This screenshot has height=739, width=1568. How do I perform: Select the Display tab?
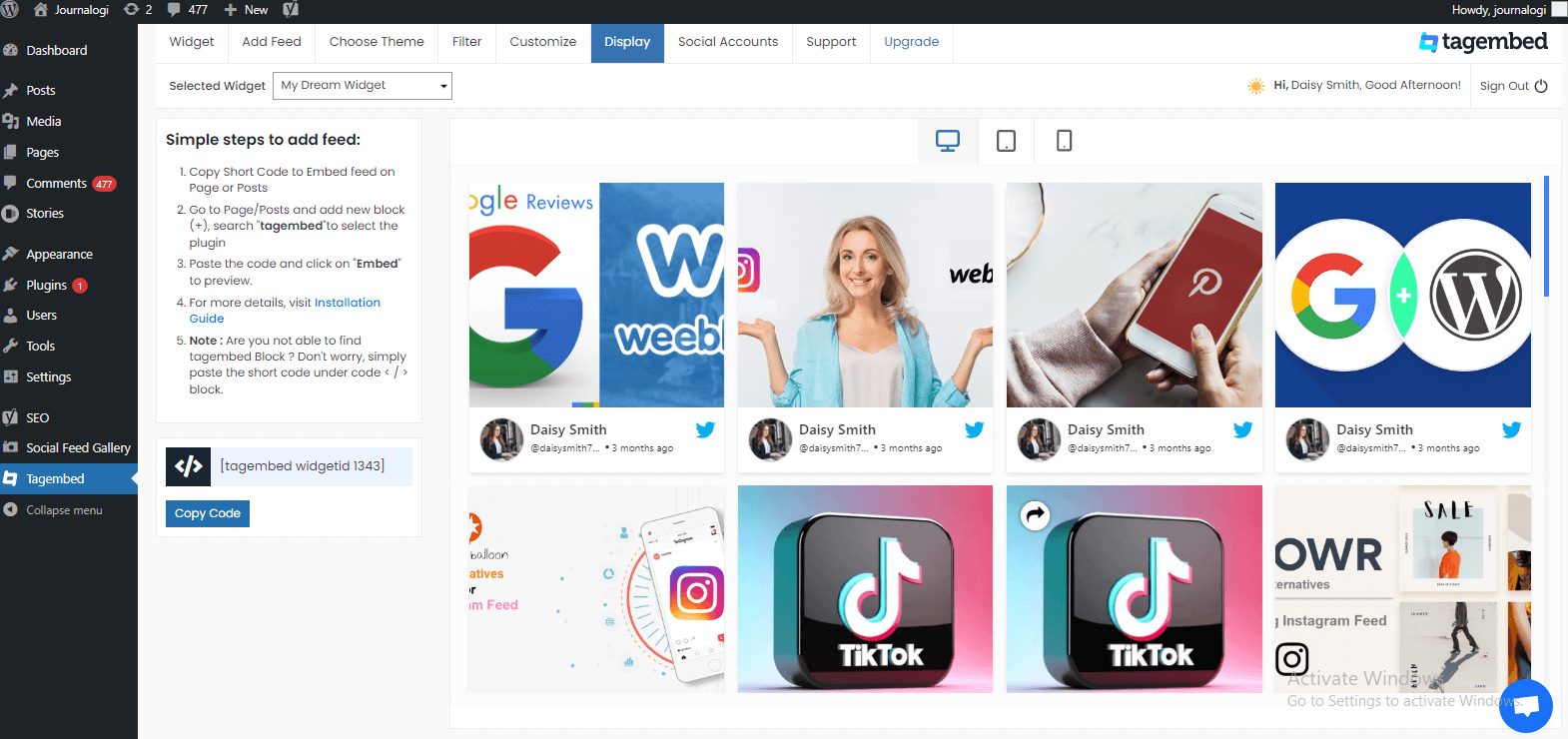click(627, 42)
